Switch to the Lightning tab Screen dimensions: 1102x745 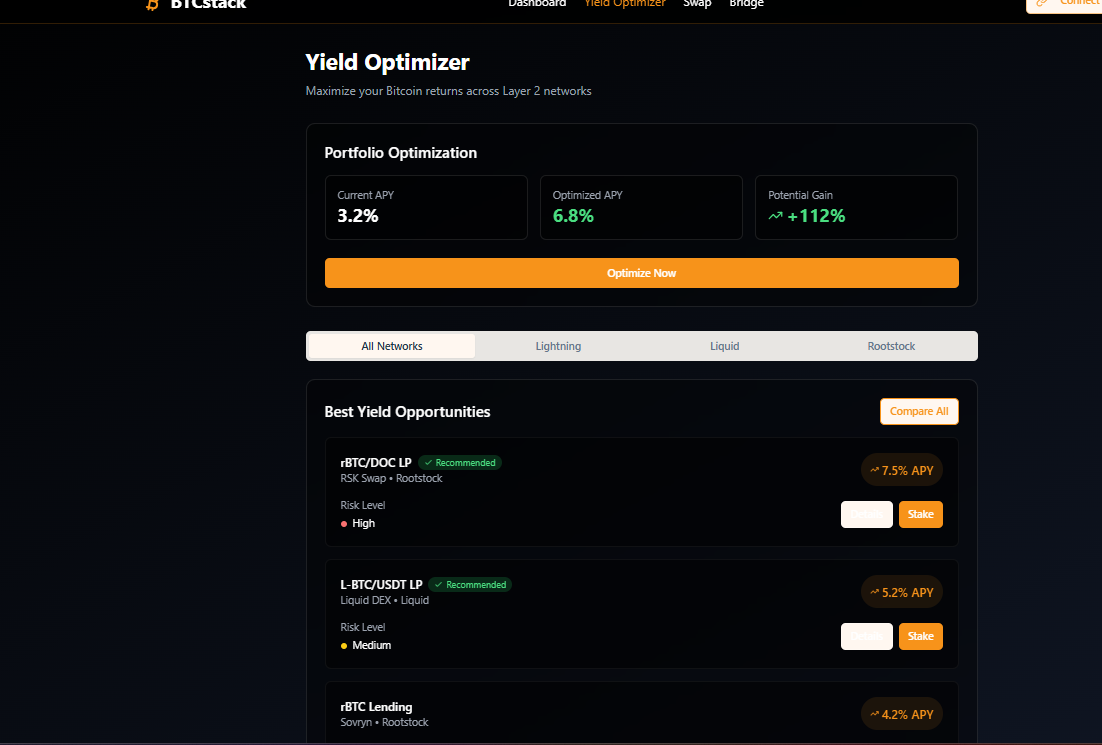(558, 346)
